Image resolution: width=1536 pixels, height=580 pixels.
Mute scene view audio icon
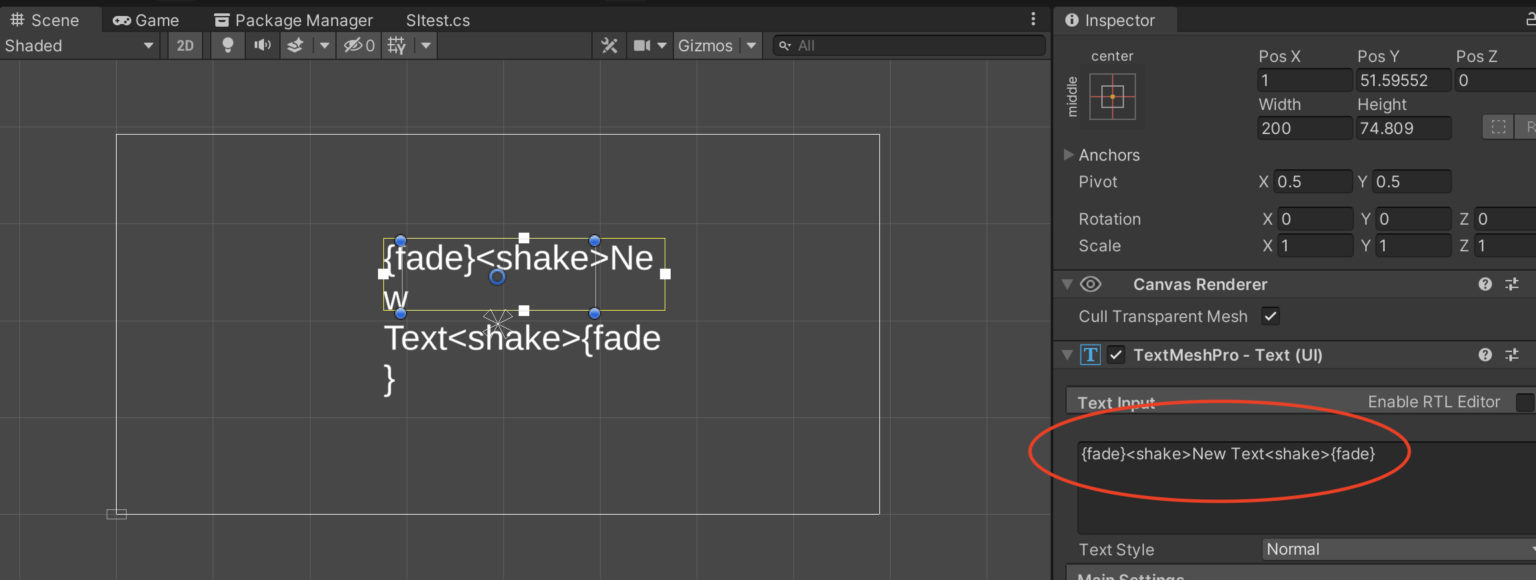click(x=263, y=45)
